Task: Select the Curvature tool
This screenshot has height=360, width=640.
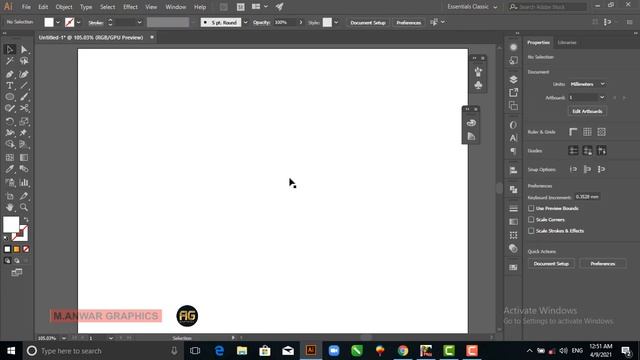Action: 24,74
